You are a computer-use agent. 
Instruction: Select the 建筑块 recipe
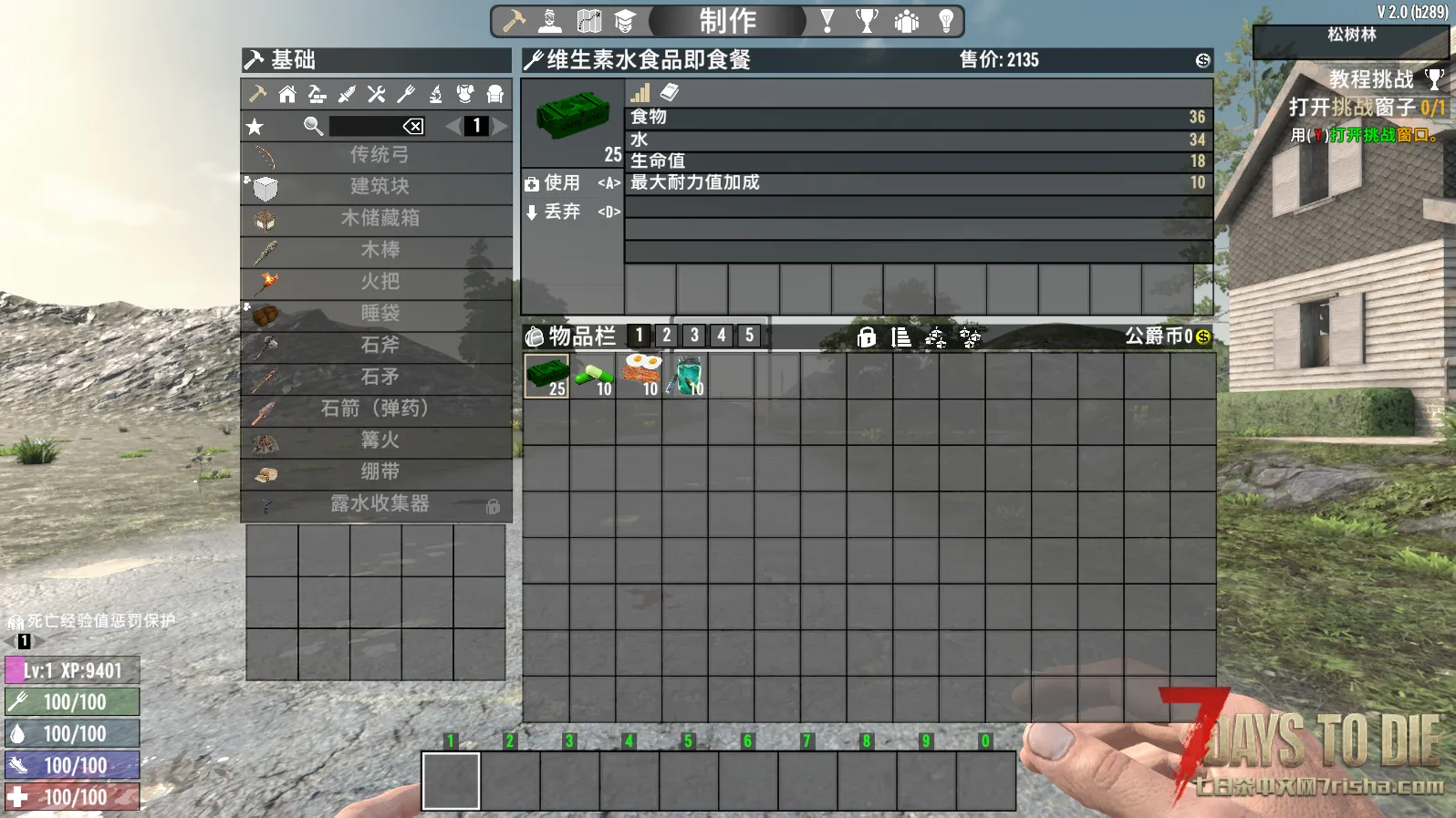(x=376, y=187)
